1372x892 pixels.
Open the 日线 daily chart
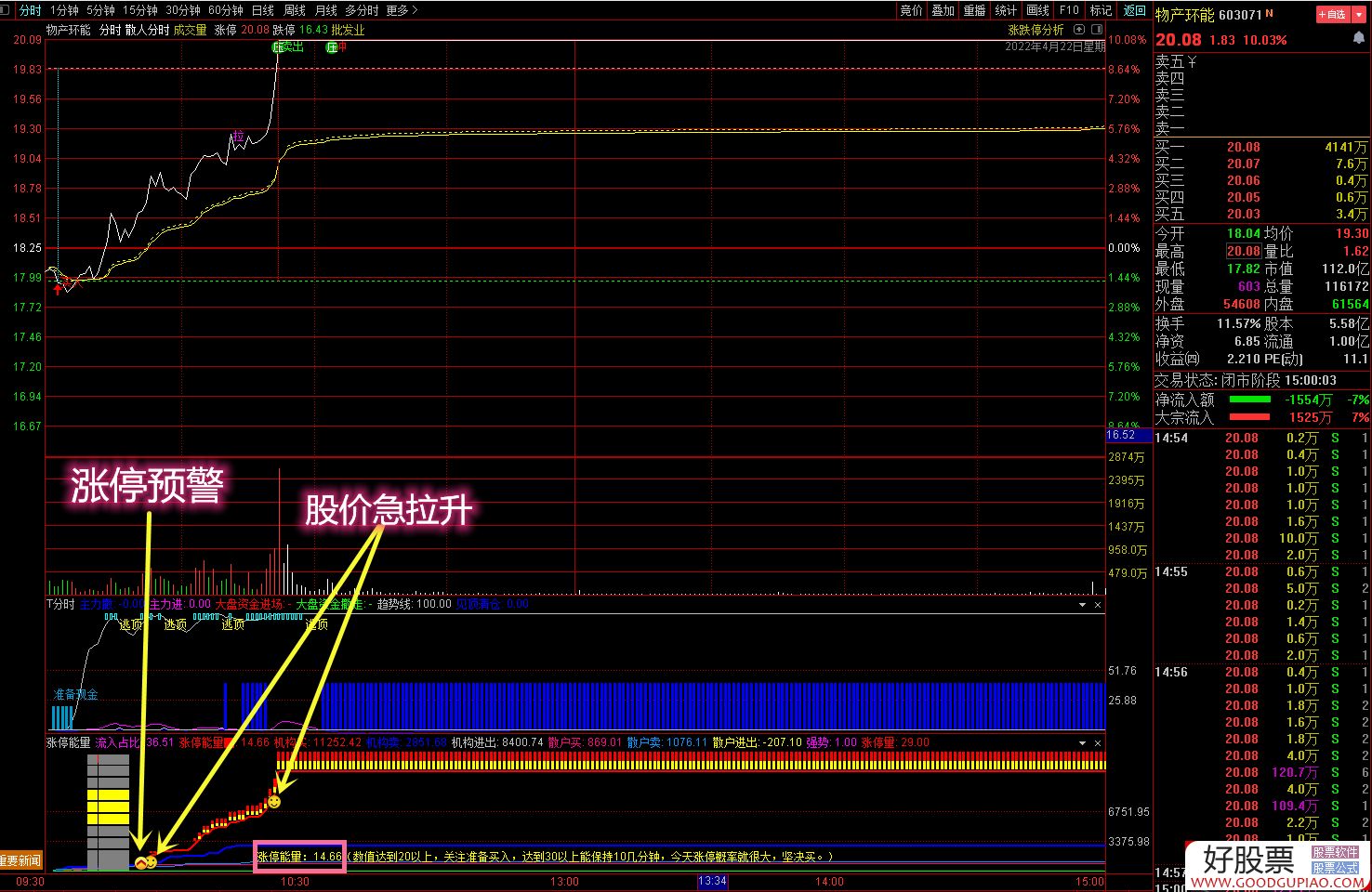coord(263,10)
